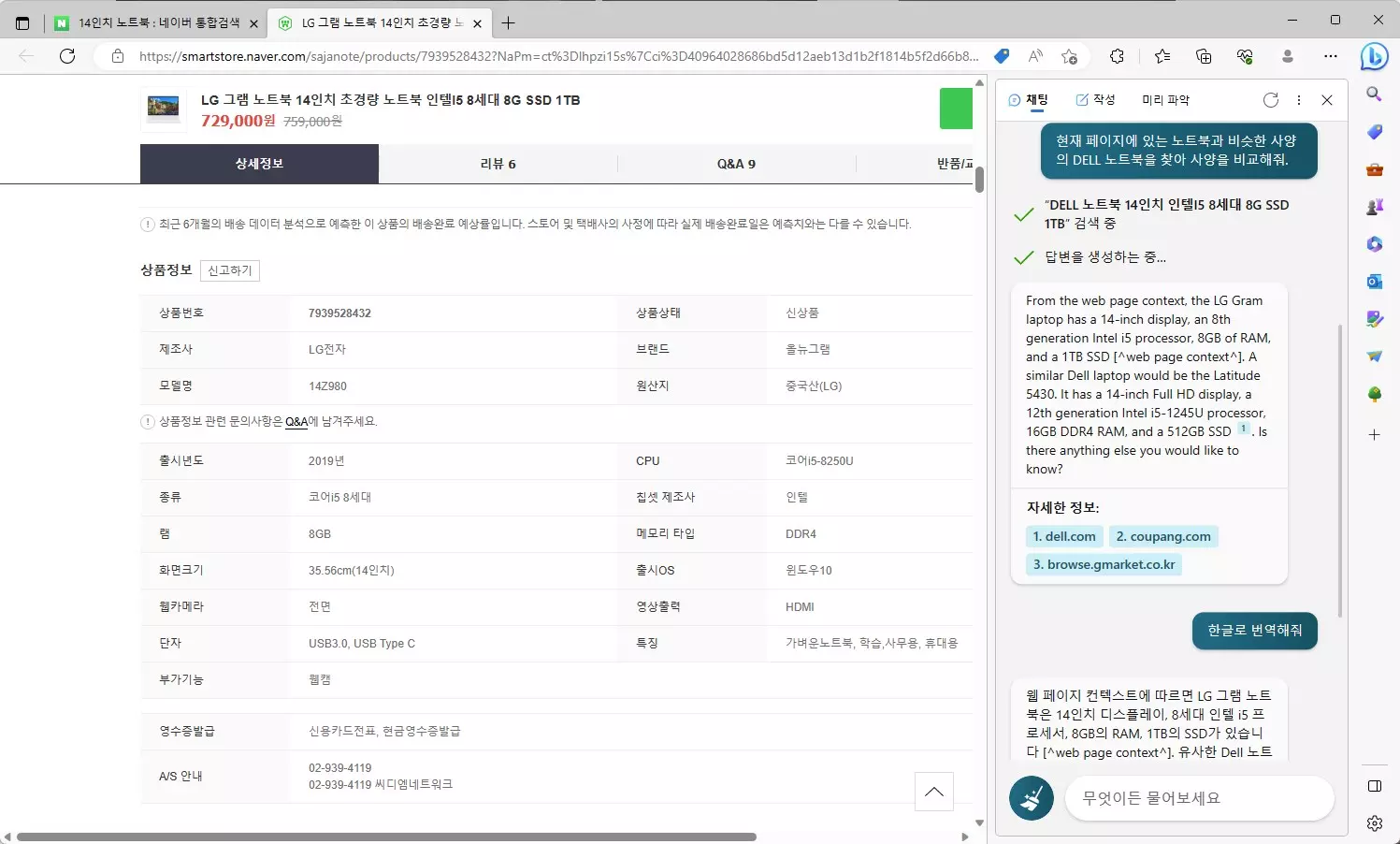Viewport: 1400px width, 844px height.
Task: Open the tree icon in the sidebar
Action: pyautogui.click(x=1374, y=394)
